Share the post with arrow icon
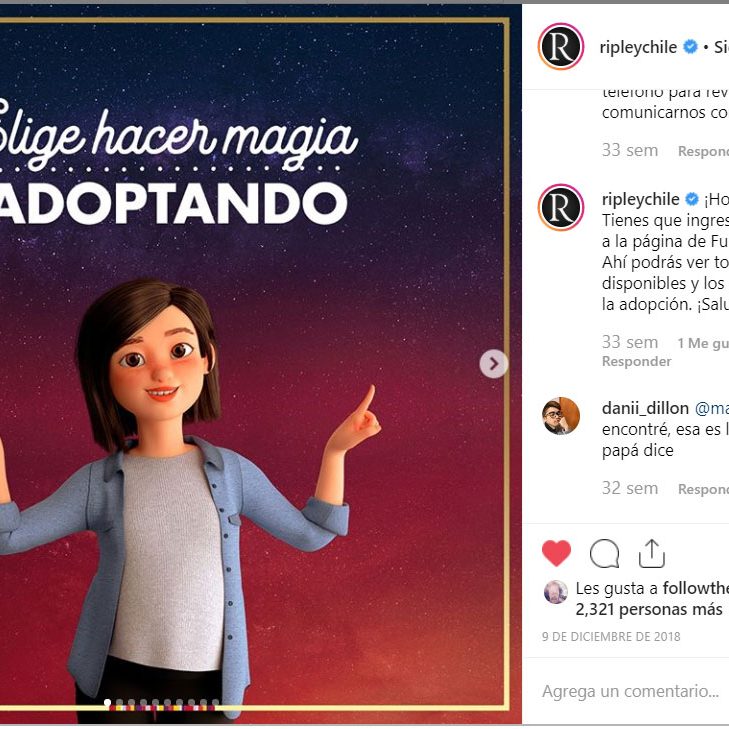This screenshot has width=729, height=729. tap(652, 553)
